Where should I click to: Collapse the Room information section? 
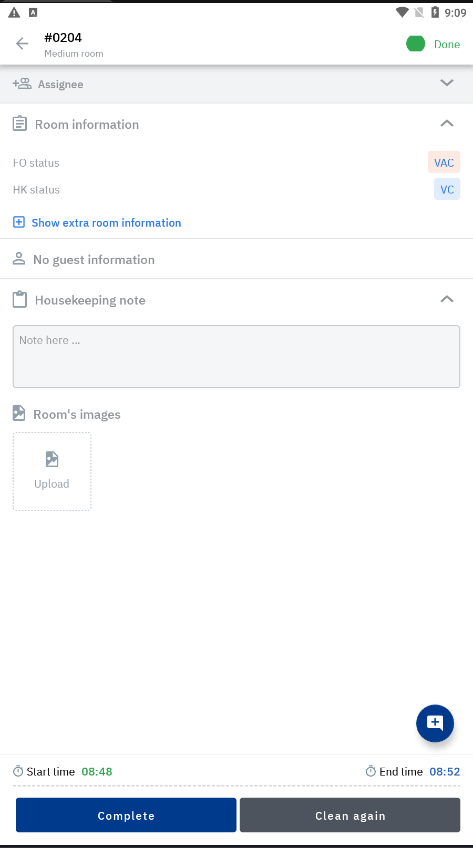point(447,123)
